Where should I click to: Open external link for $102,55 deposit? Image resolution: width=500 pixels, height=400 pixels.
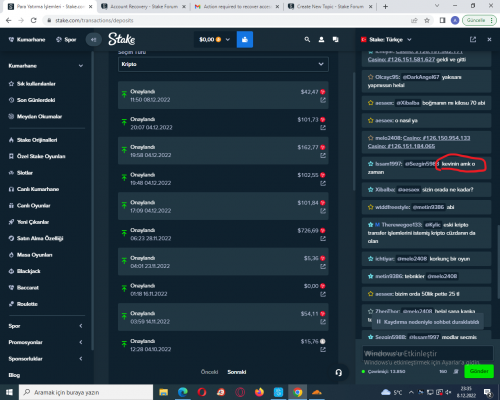[x=323, y=183]
